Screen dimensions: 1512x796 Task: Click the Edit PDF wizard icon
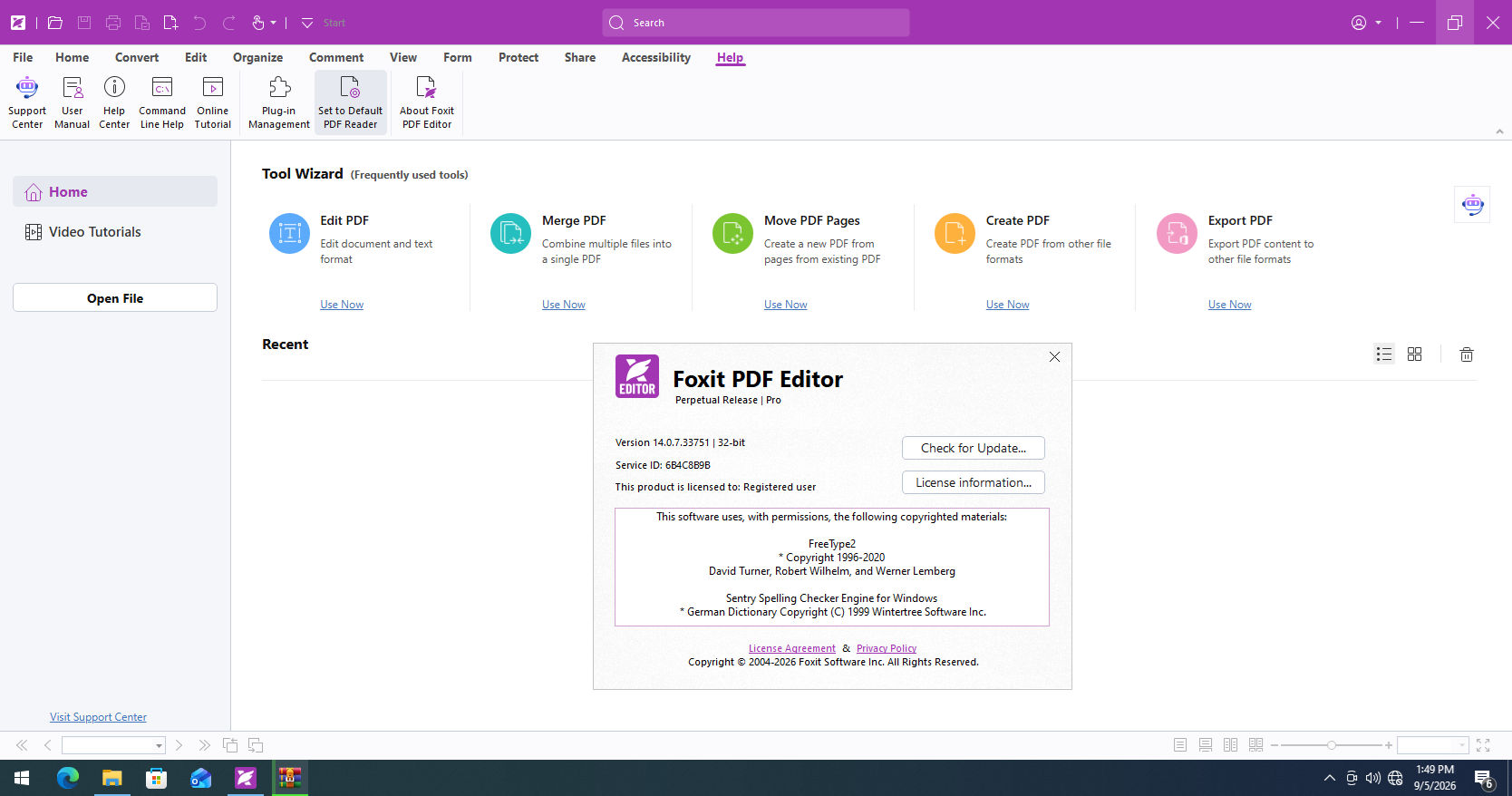pos(290,234)
